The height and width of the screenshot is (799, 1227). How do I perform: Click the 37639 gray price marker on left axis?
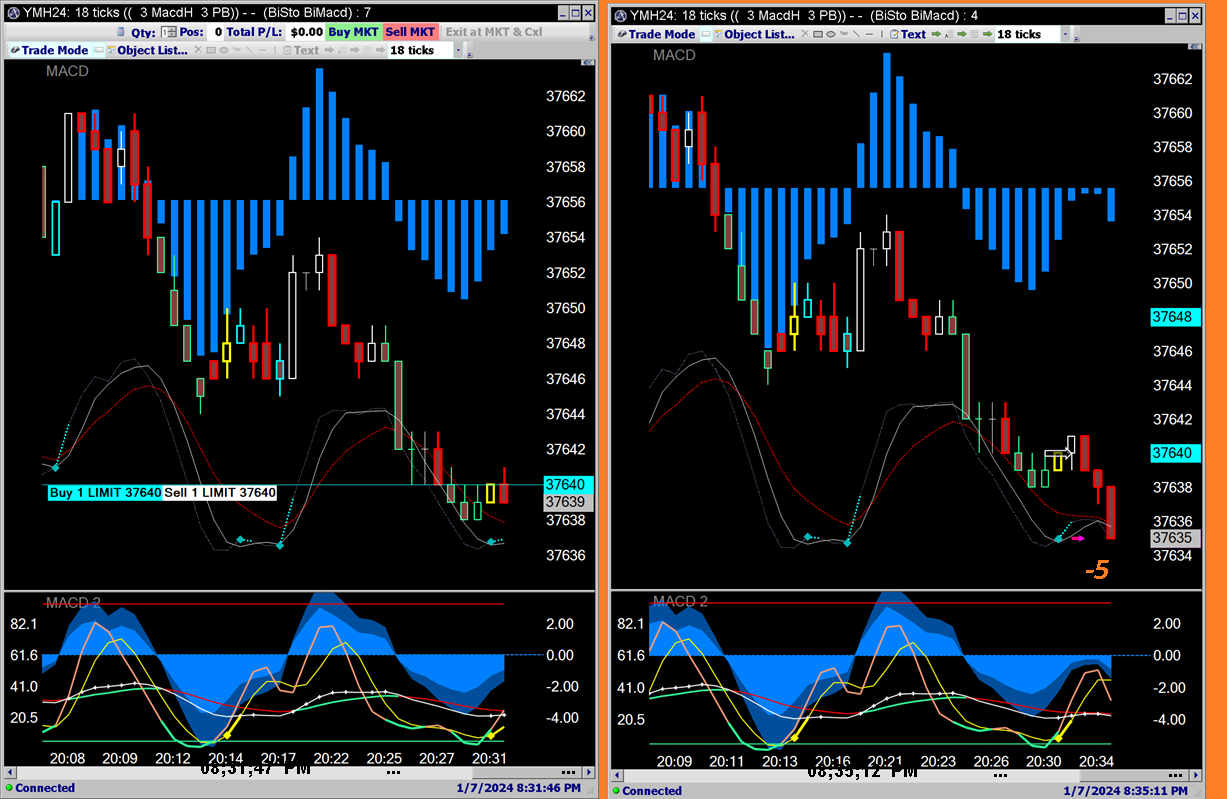566,501
